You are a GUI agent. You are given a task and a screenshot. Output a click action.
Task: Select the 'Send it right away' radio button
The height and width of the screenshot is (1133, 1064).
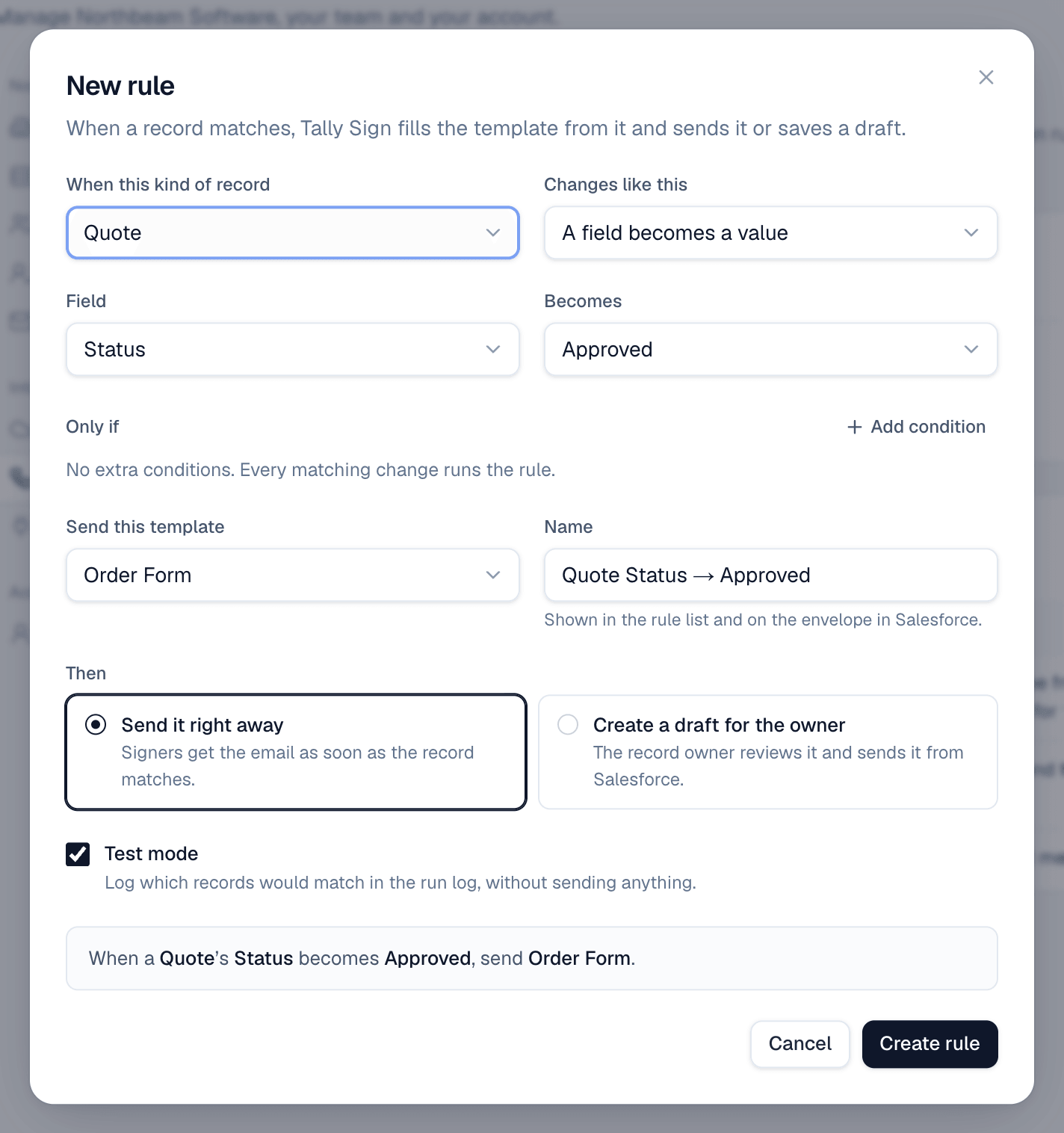96,724
